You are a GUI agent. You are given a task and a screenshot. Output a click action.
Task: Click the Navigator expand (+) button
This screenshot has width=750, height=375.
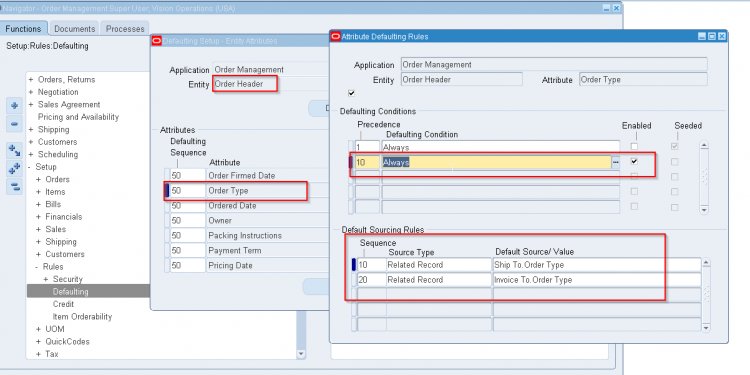tap(14, 106)
